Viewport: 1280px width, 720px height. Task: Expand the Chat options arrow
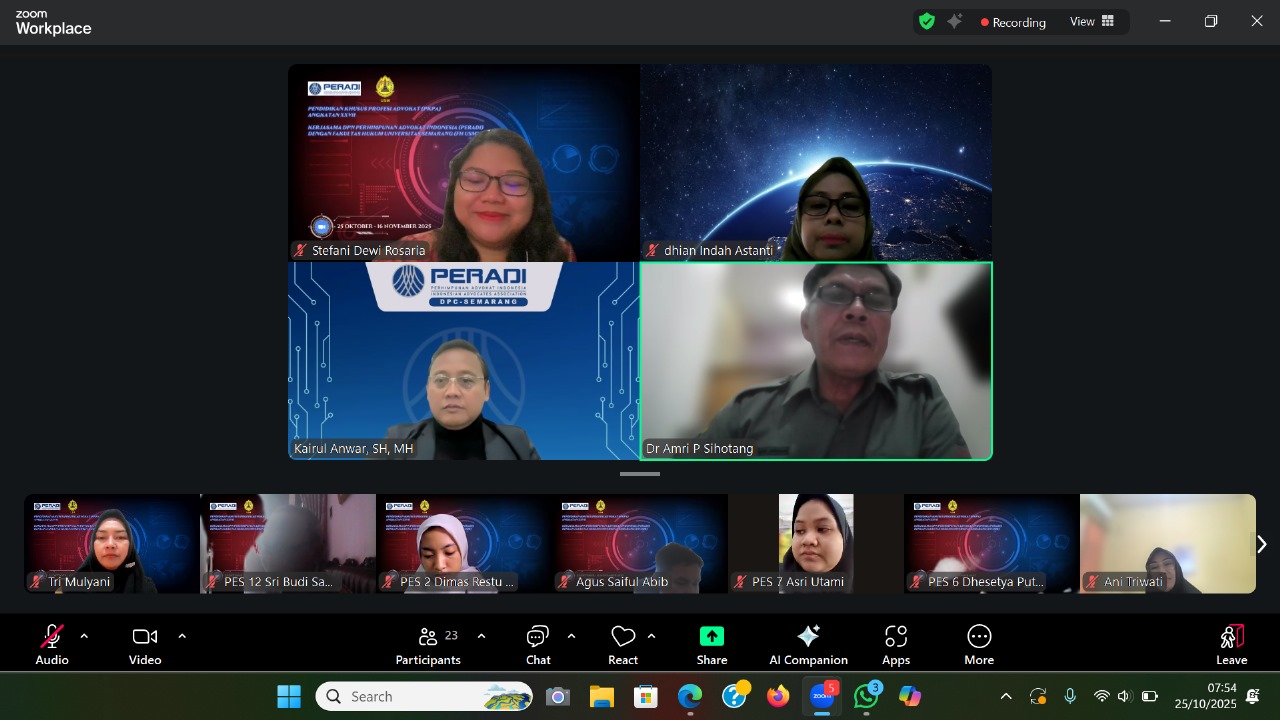pos(571,636)
